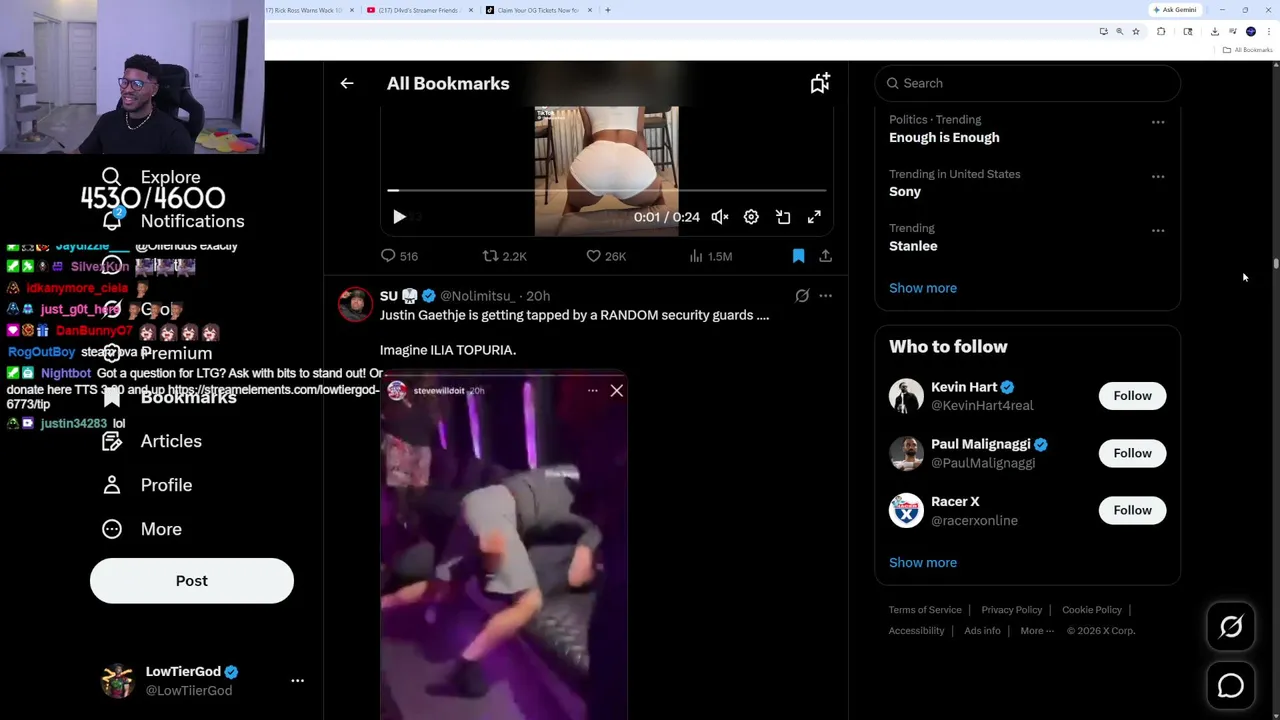This screenshot has width=1280, height=720.
Task: Open Privacy Policy link
Action: tap(1011, 610)
